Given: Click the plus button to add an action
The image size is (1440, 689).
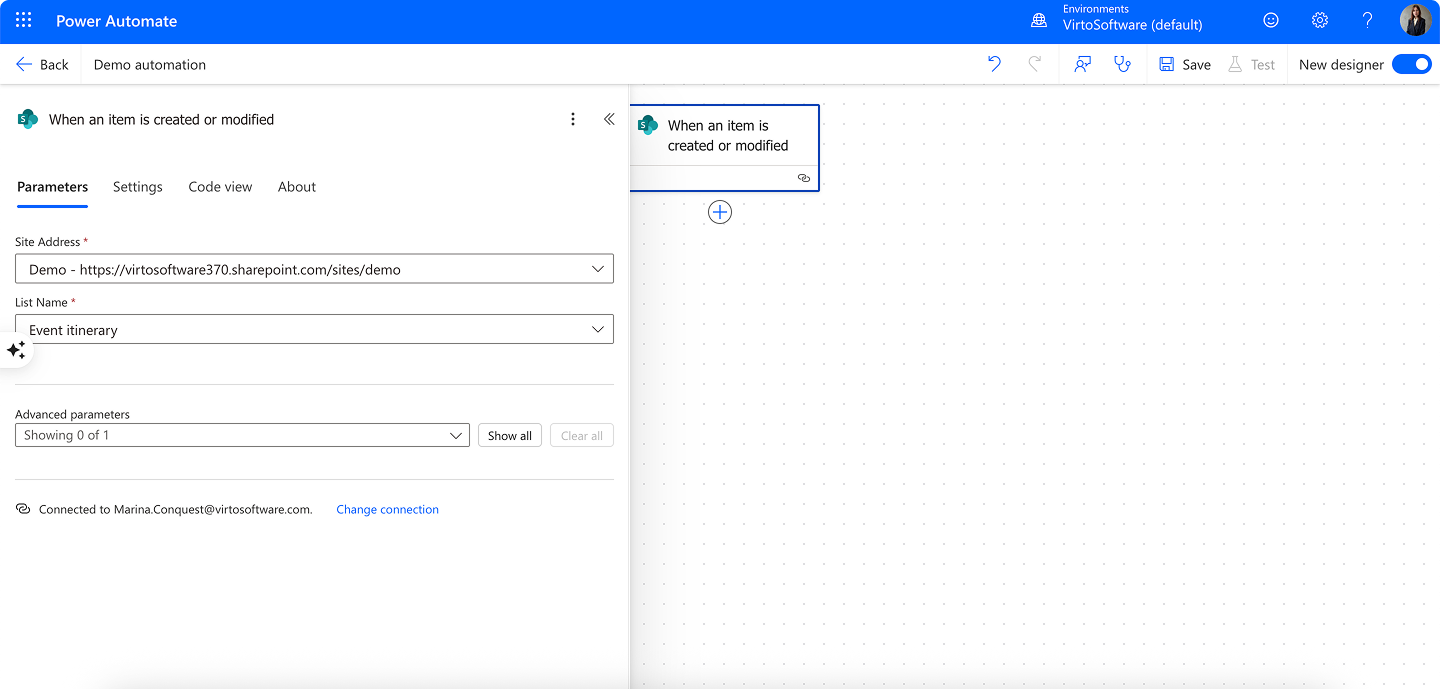Looking at the screenshot, I should (719, 211).
